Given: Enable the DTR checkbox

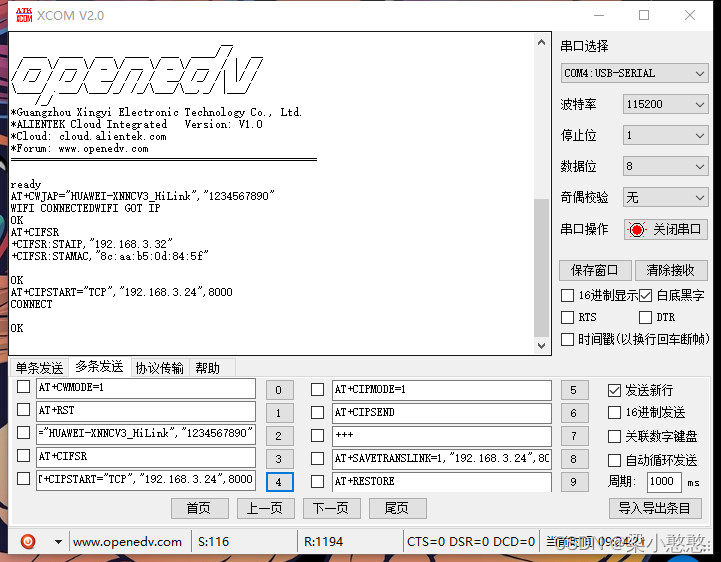Looking at the screenshot, I should coord(645,318).
